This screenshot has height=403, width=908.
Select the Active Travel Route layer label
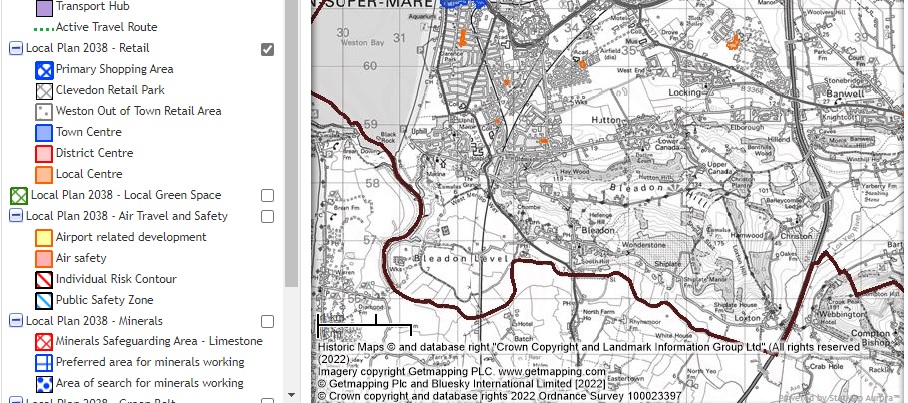106,27
